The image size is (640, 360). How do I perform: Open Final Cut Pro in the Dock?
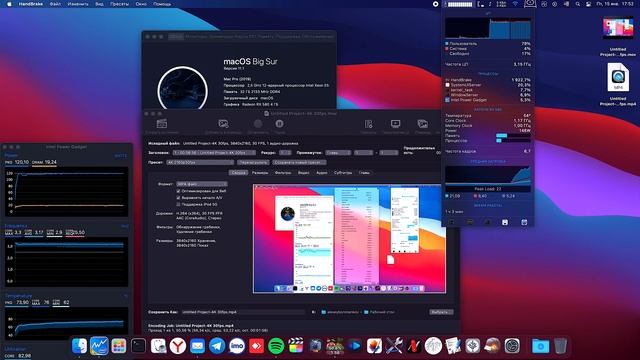[x=296, y=346]
